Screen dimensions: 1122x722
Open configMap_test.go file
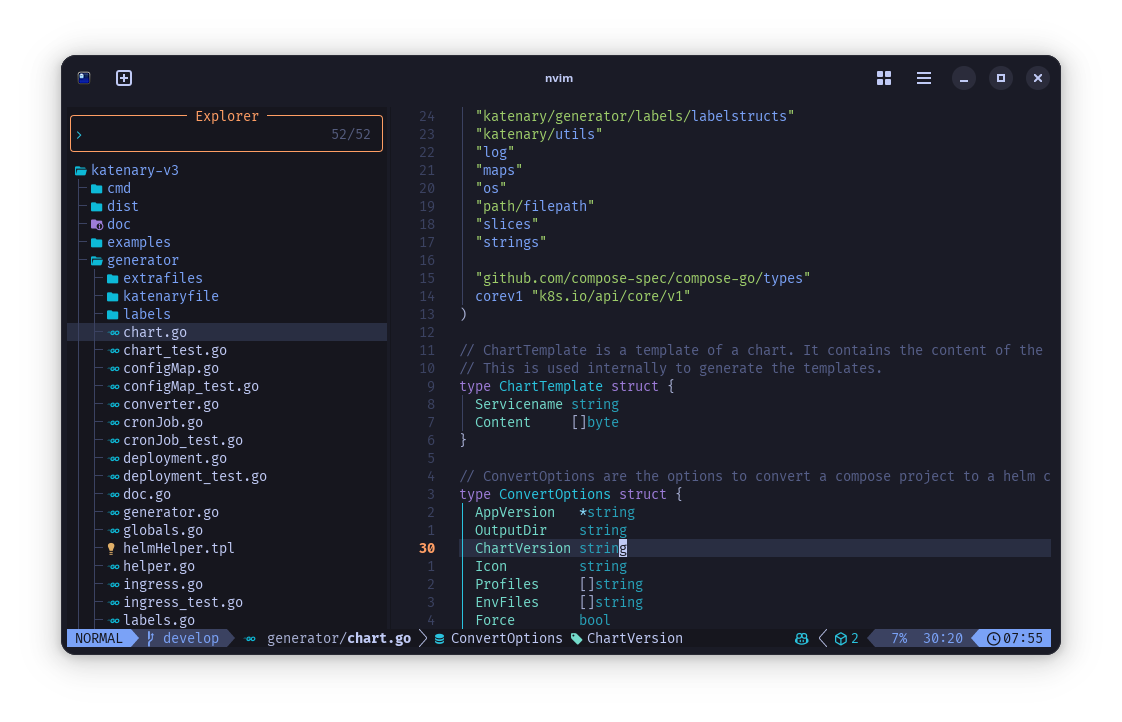click(191, 386)
